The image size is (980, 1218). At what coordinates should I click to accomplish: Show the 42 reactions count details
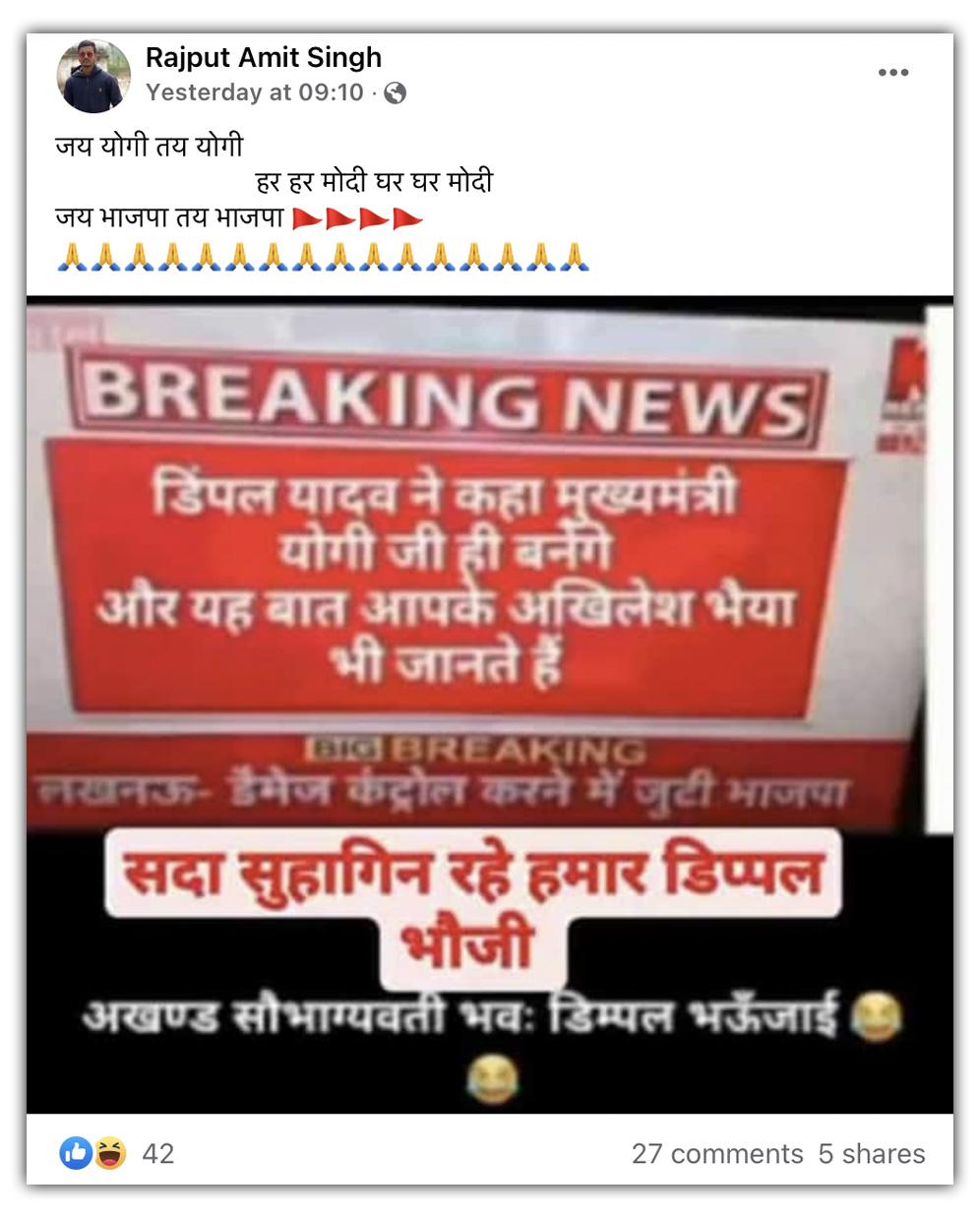[x=158, y=1154]
